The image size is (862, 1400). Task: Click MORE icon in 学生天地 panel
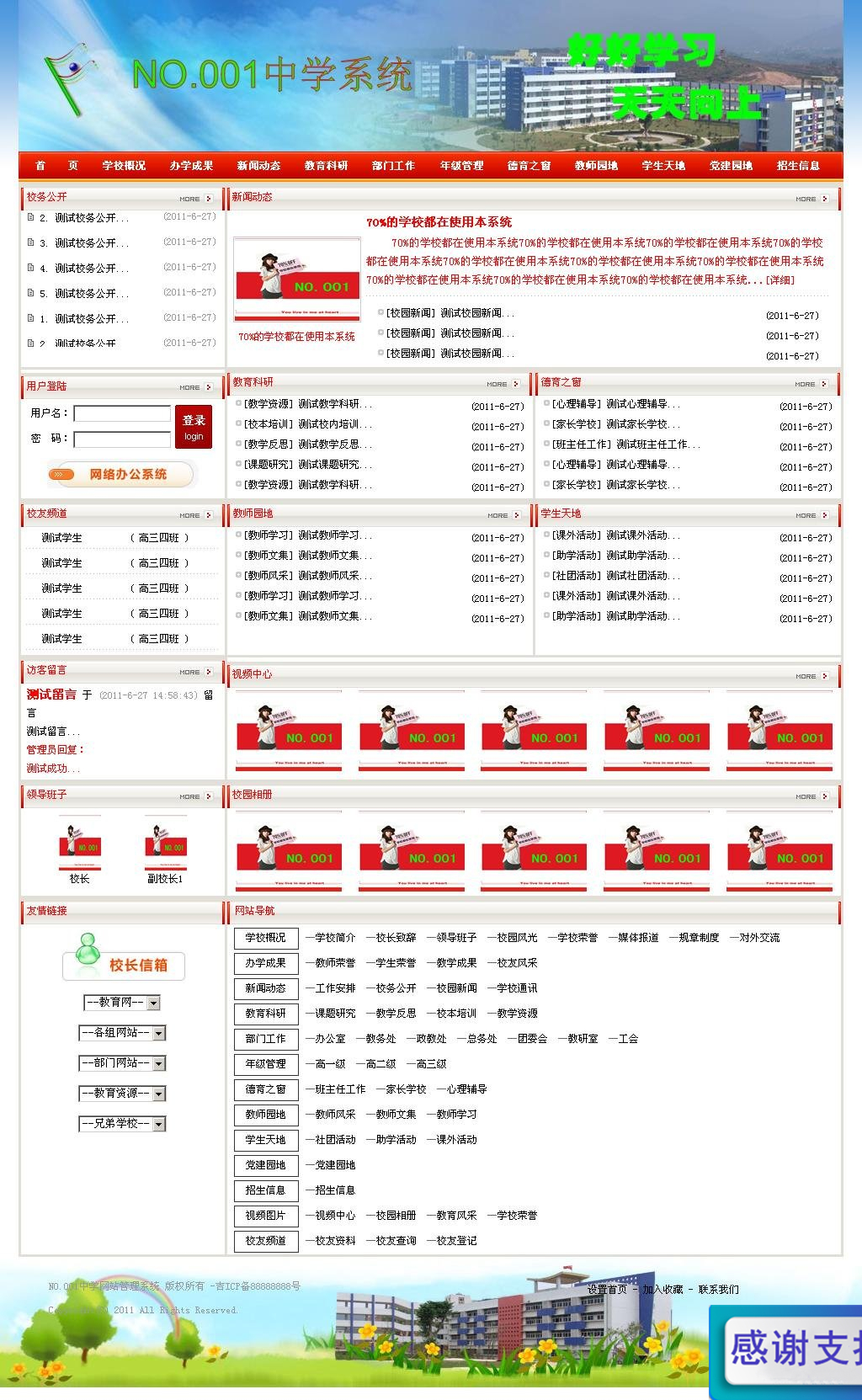[812, 515]
